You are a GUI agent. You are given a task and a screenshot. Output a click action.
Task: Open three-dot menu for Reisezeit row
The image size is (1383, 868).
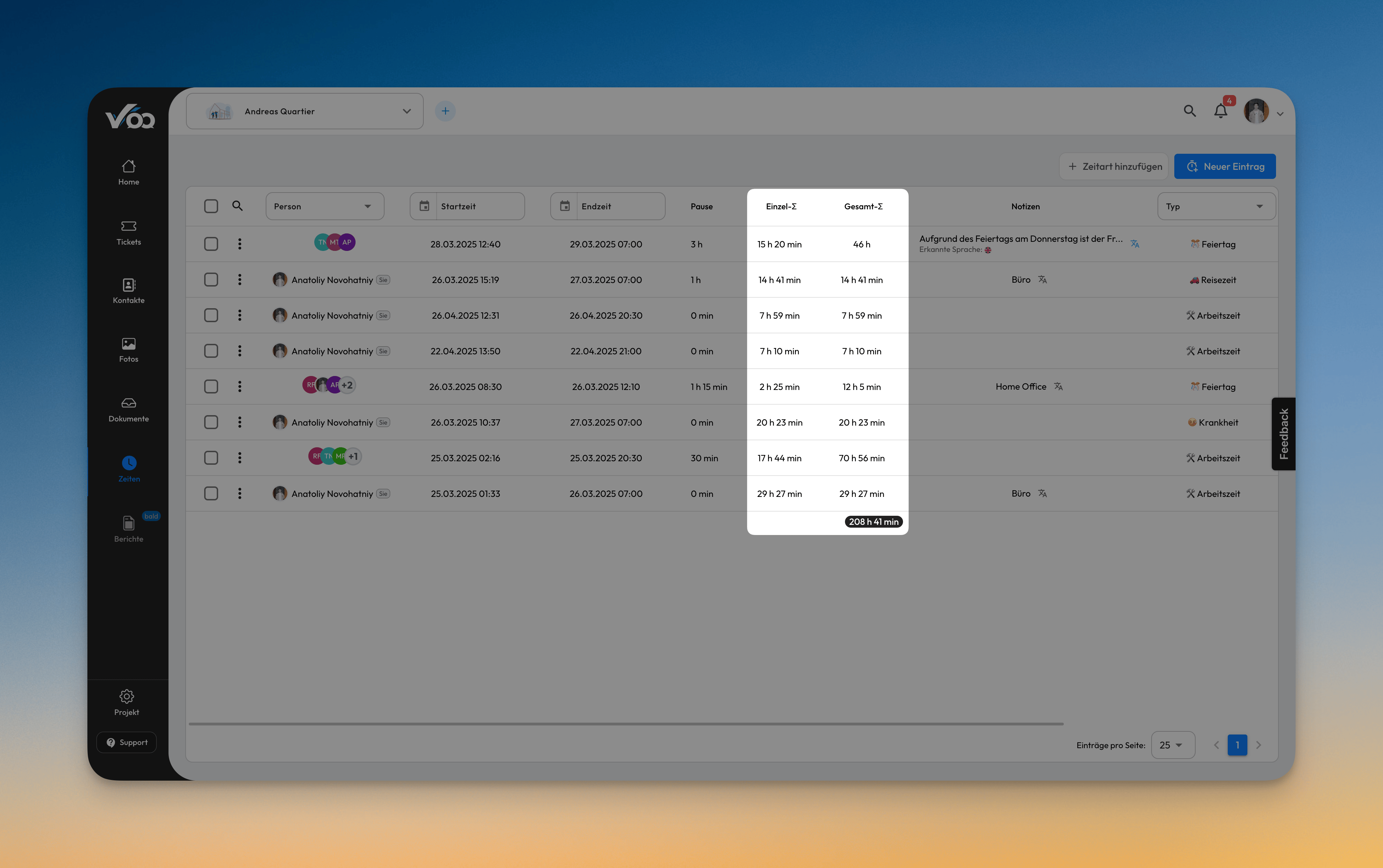pyautogui.click(x=239, y=280)
